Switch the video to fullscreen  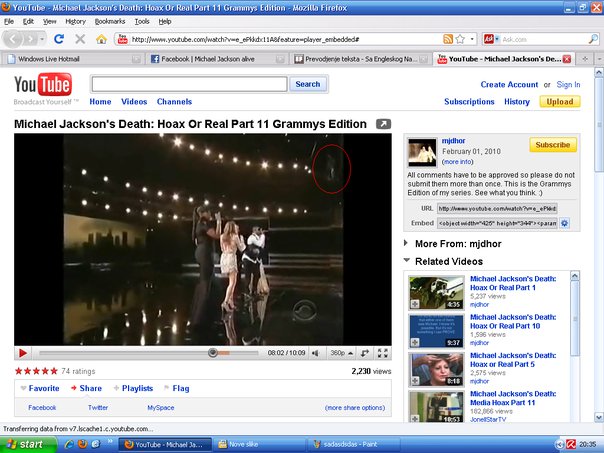pos(383,353)
